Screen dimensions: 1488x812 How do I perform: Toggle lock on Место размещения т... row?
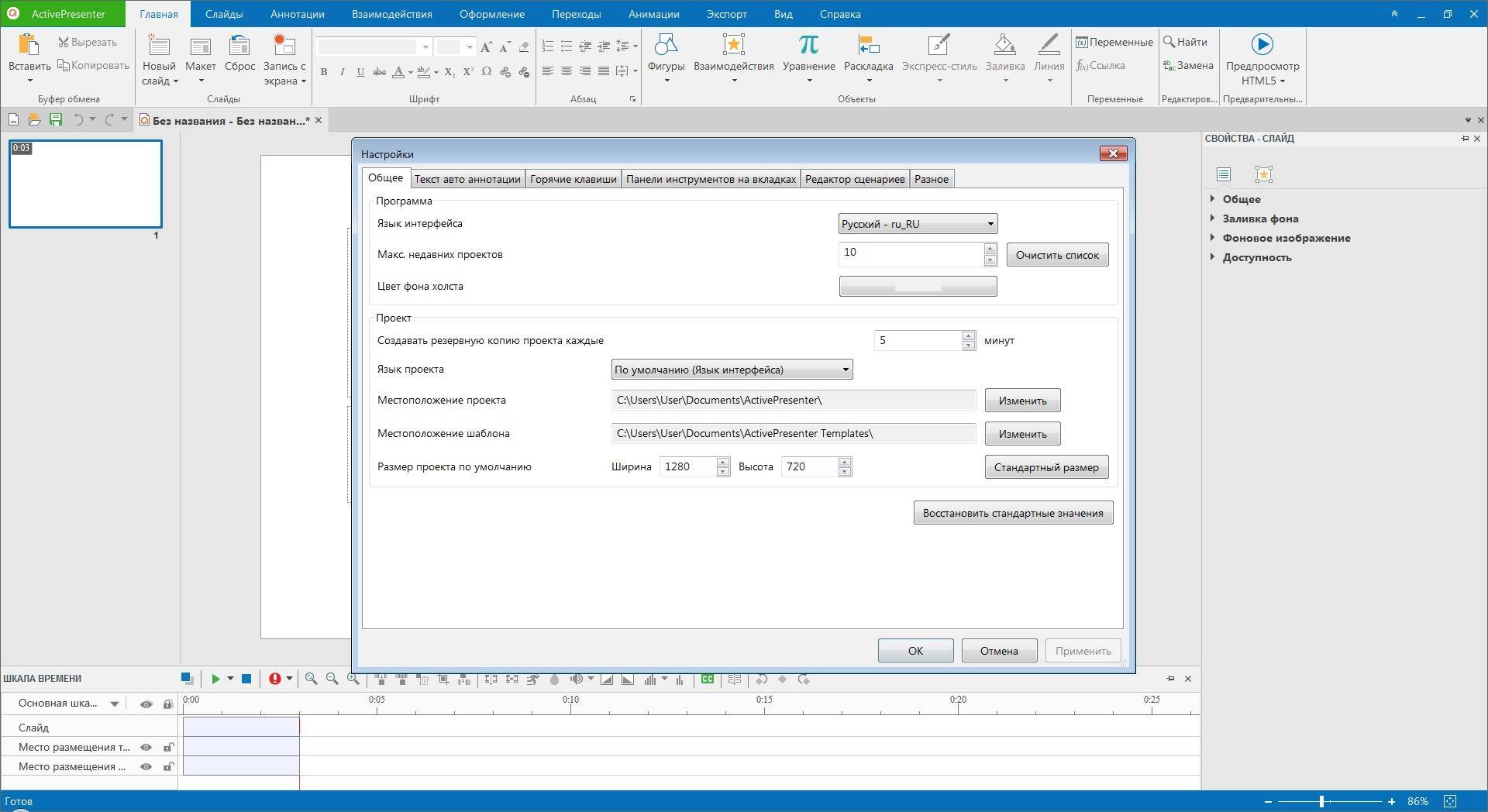click(167, 748)
